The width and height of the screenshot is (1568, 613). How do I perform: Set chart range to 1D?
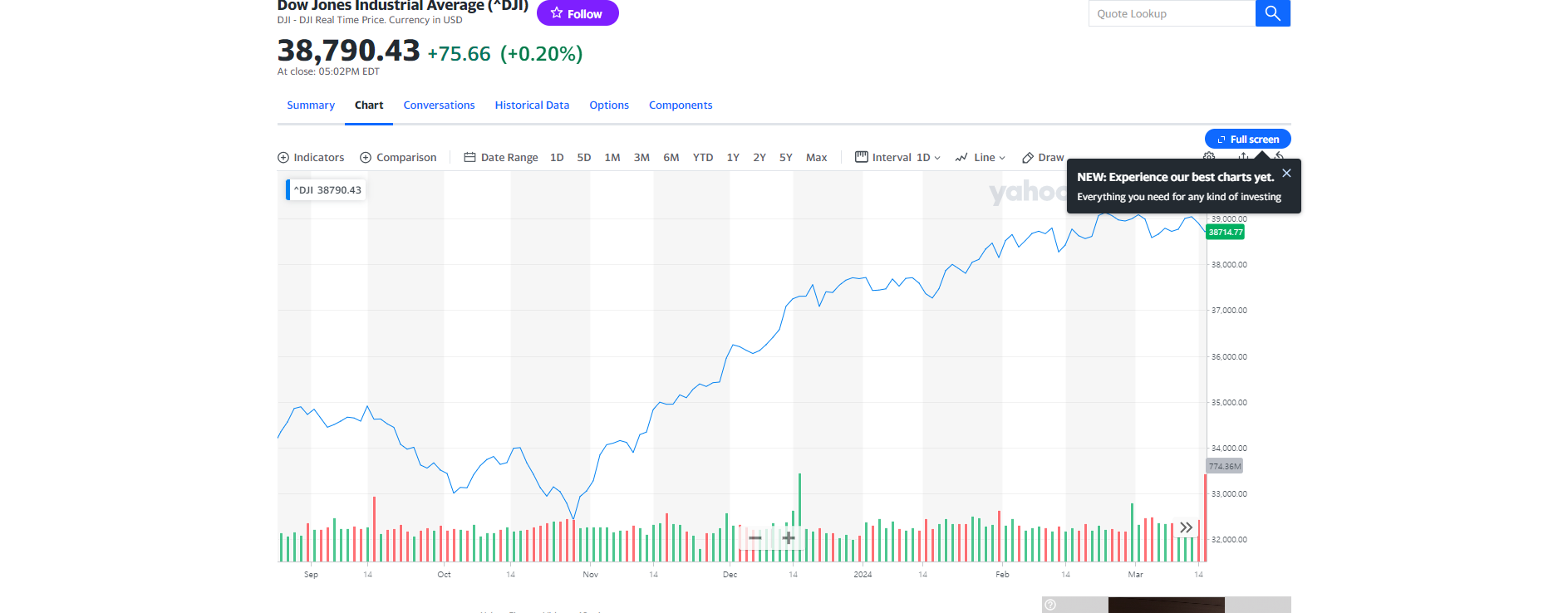(x=557, y=157)
